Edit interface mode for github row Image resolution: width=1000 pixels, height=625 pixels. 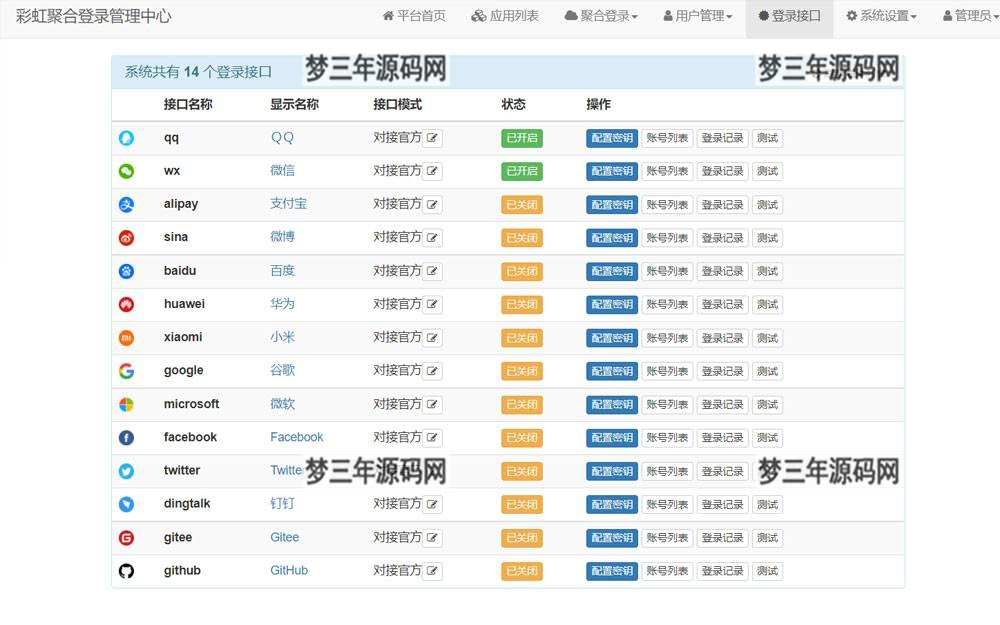click(432, 571)
